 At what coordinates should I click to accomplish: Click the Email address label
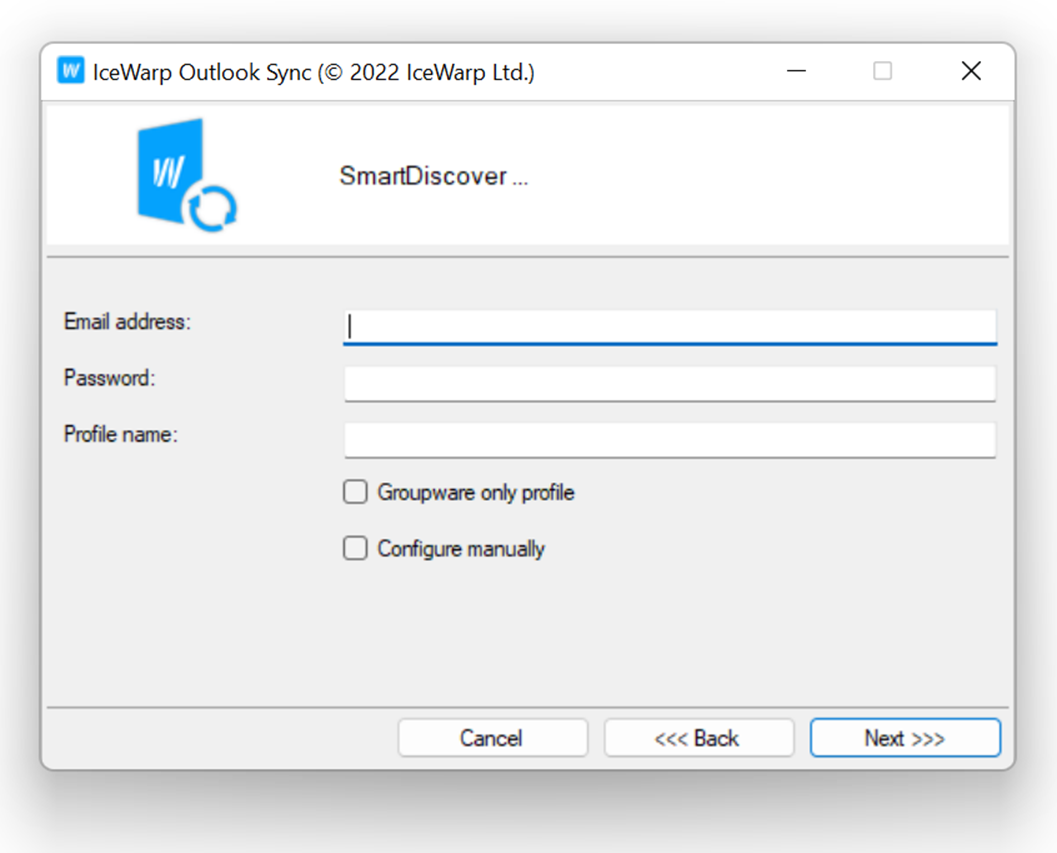click(x=127, y=322)
